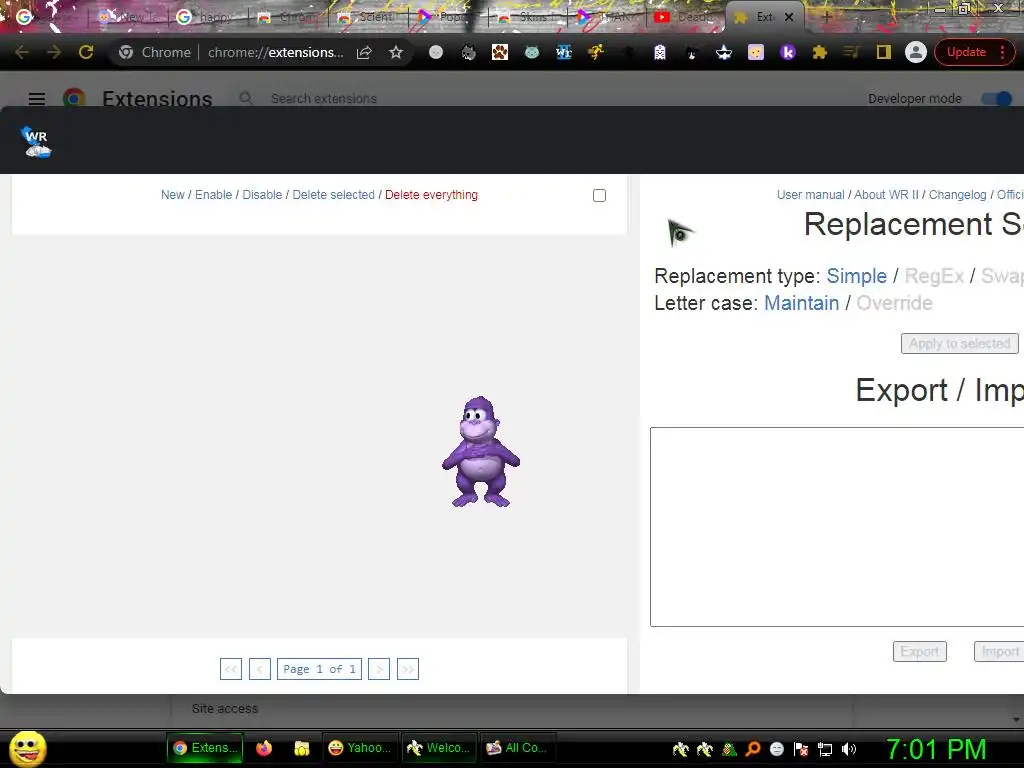This screenshot has width=1024, height=768.
Task: Click Delete everything link
Action: pos(431,195)
